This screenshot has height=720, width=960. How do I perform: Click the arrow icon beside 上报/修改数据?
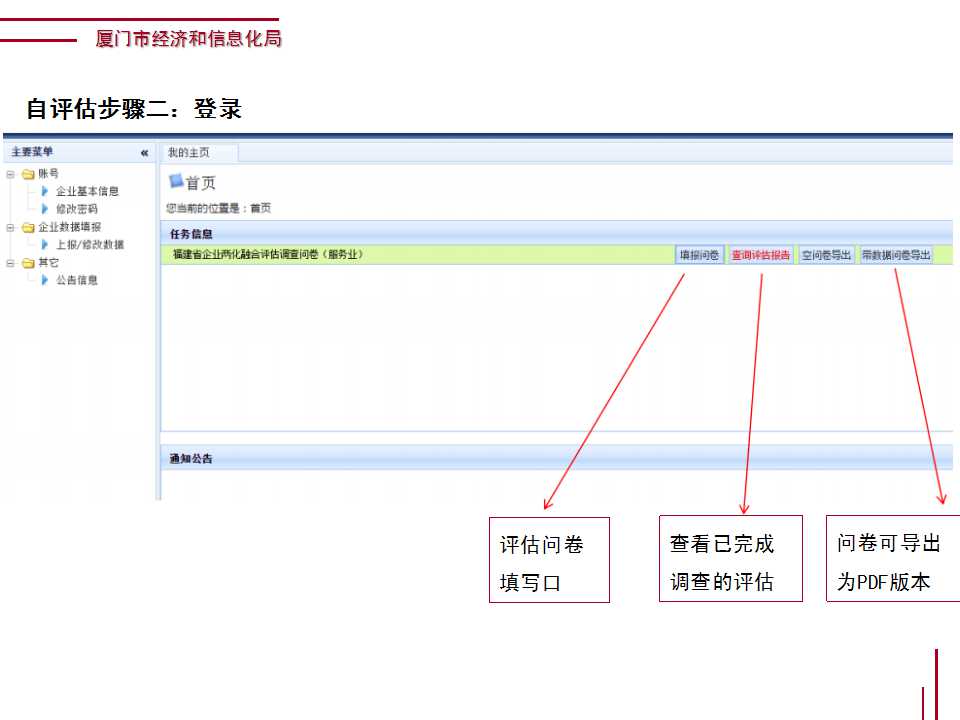click(x=45, y=245)
